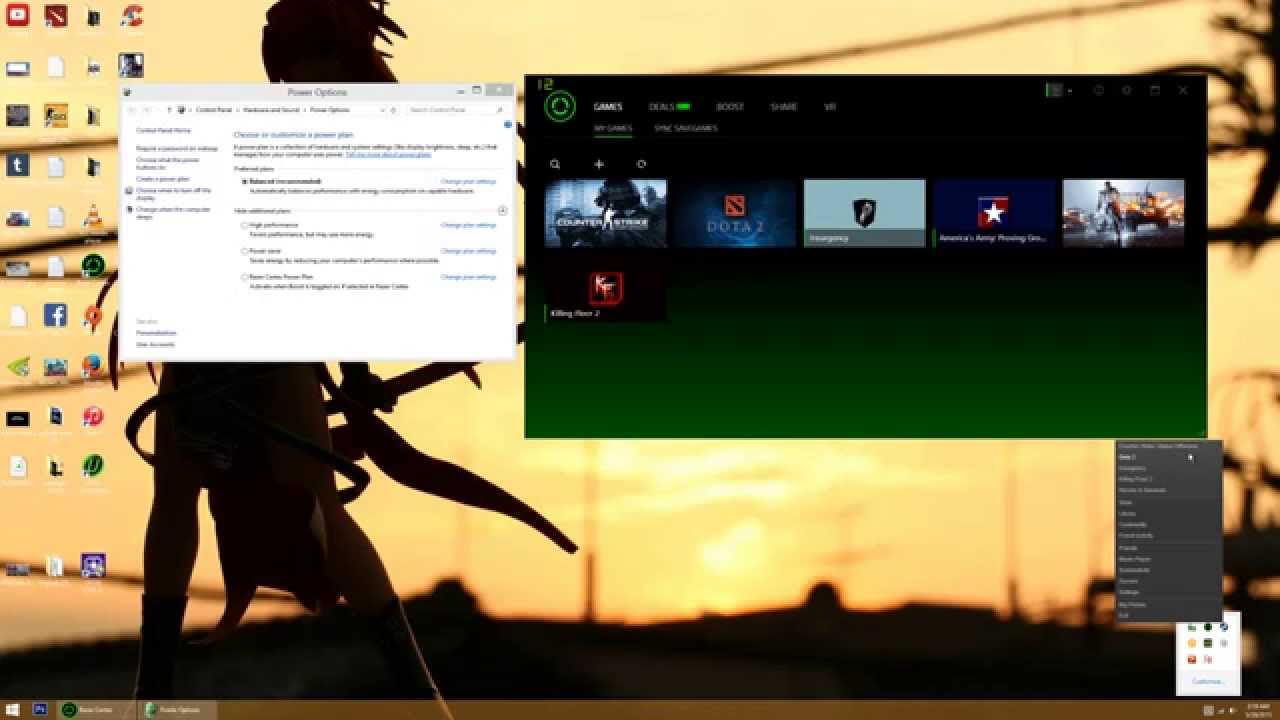
Task: Open the Razer Cortex settings gear icon
Action: pyautogui.click(x=1126, y=90)
